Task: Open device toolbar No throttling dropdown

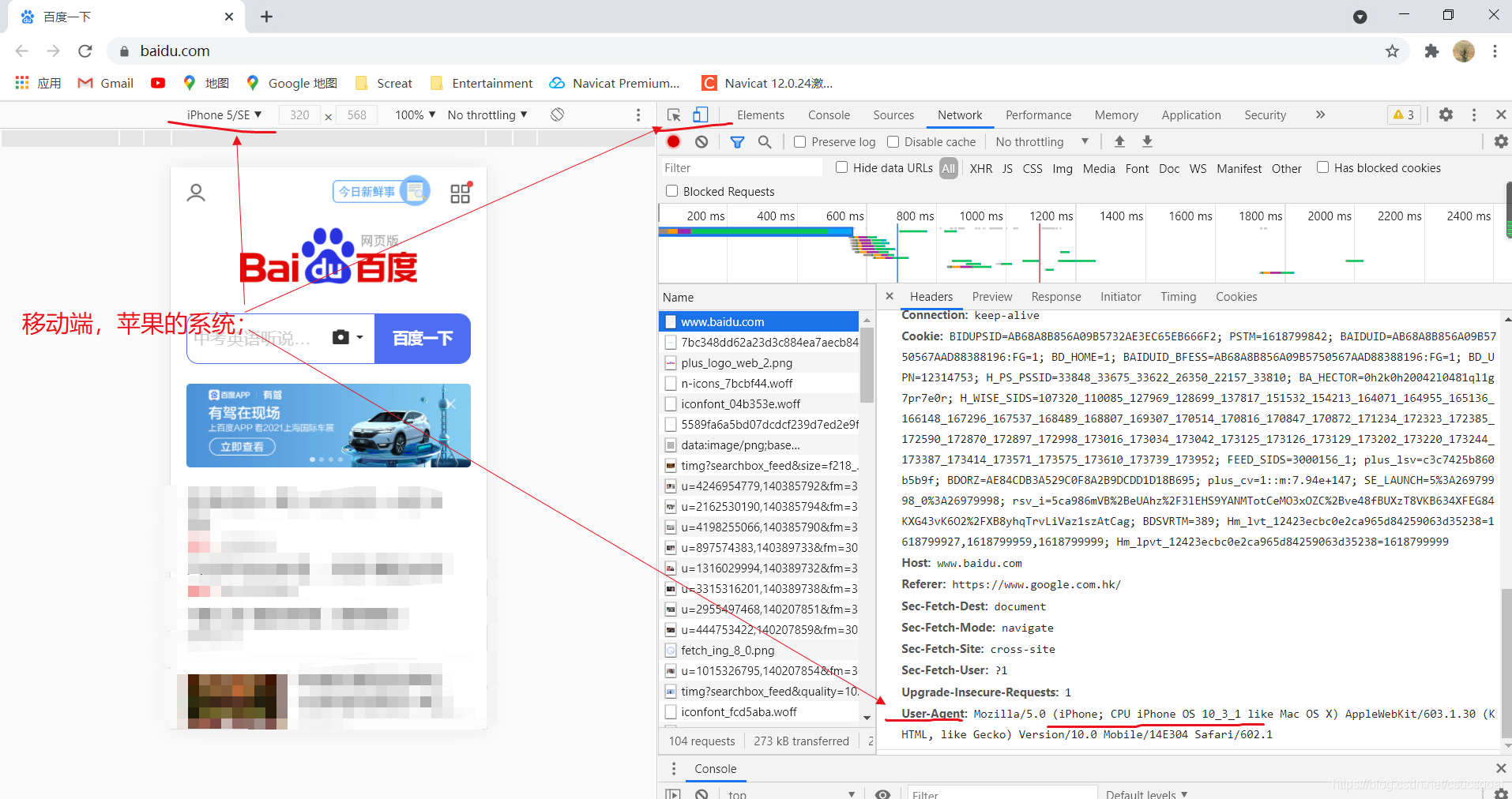Action: point(487,114)
